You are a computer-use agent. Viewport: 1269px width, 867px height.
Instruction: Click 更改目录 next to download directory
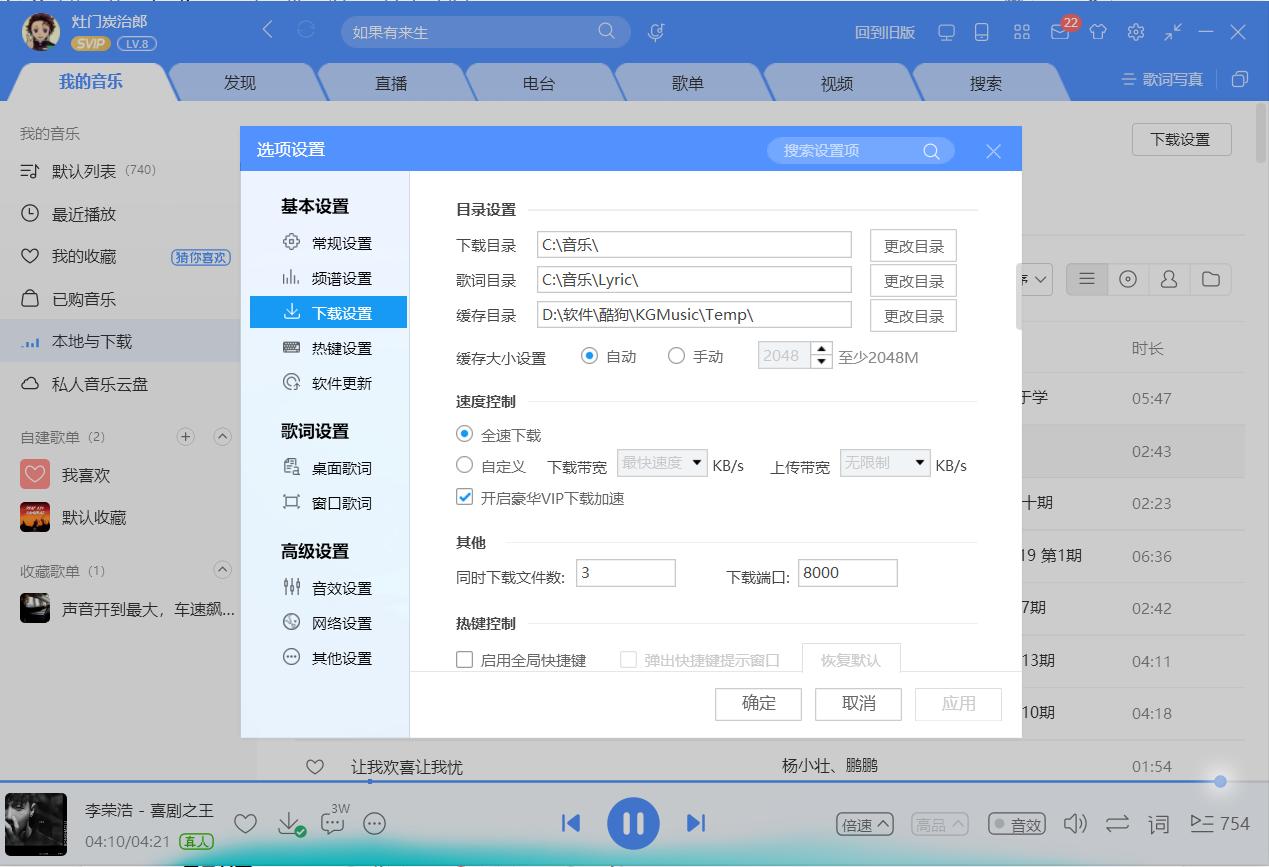[912, 245]
